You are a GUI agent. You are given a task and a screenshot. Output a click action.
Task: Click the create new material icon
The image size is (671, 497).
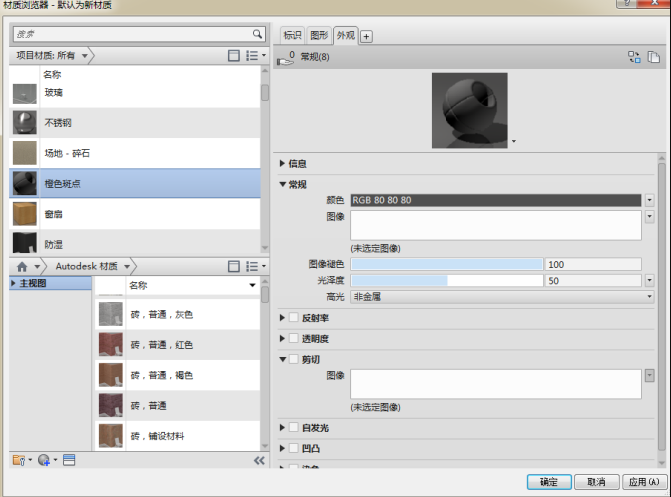47,461
